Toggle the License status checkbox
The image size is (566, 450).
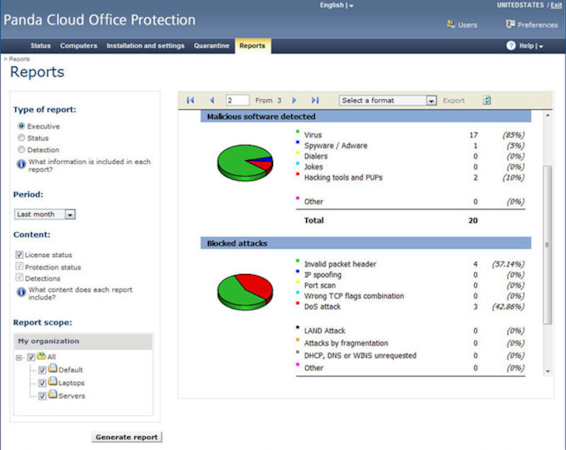[19, 254]
